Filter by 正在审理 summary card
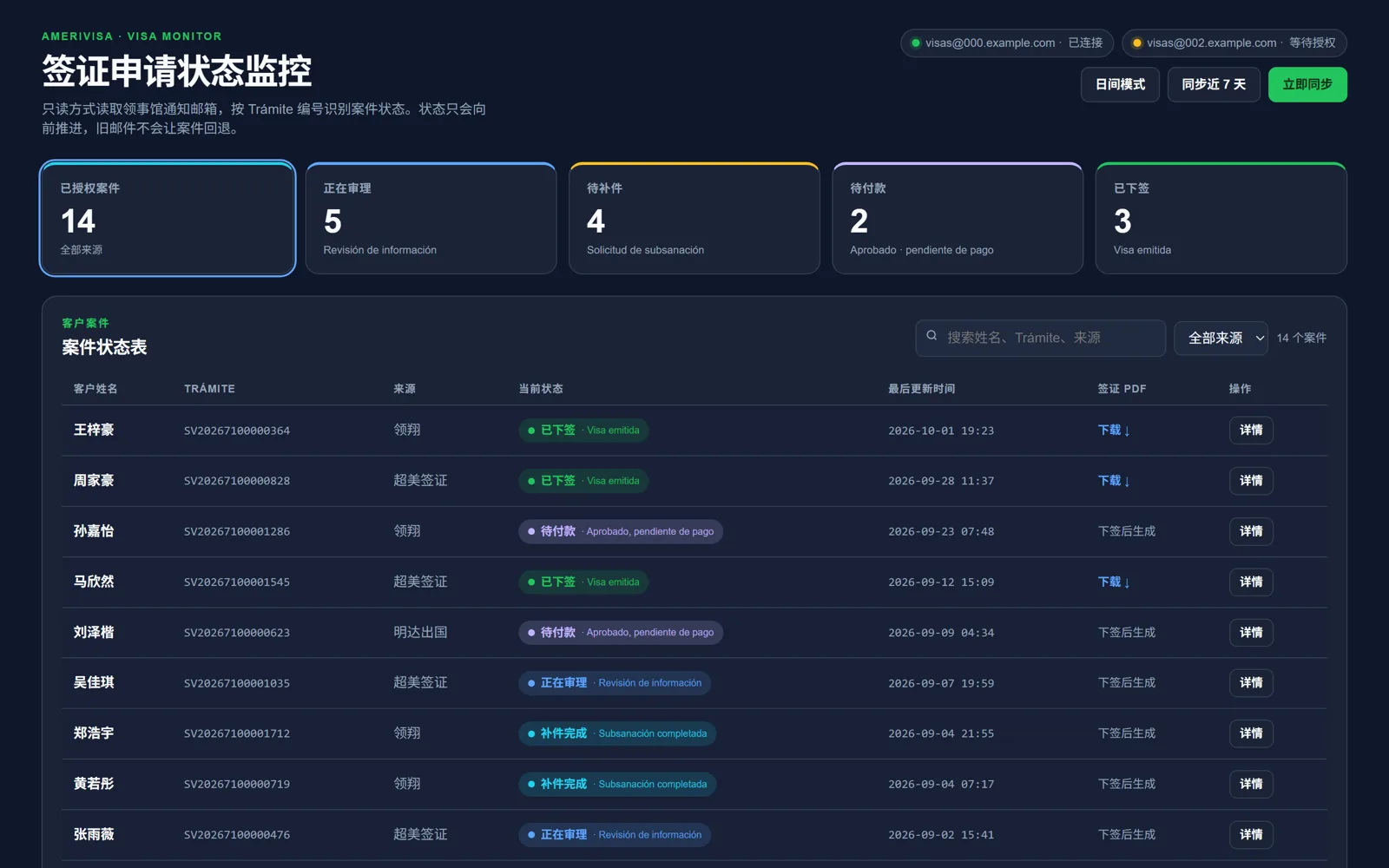 (431, 219)
